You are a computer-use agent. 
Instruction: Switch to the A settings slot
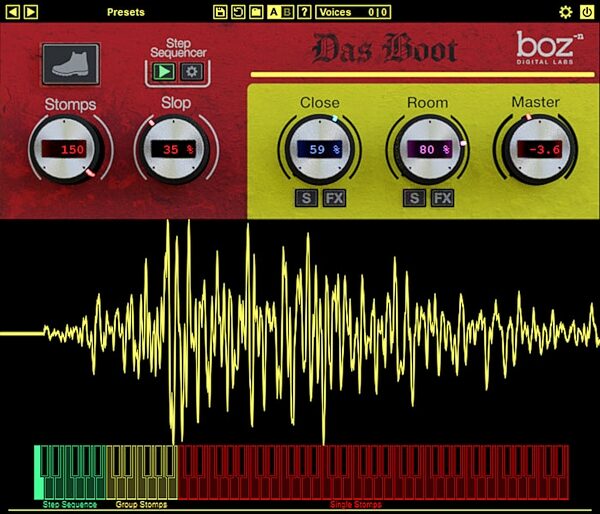click(274, 12)
